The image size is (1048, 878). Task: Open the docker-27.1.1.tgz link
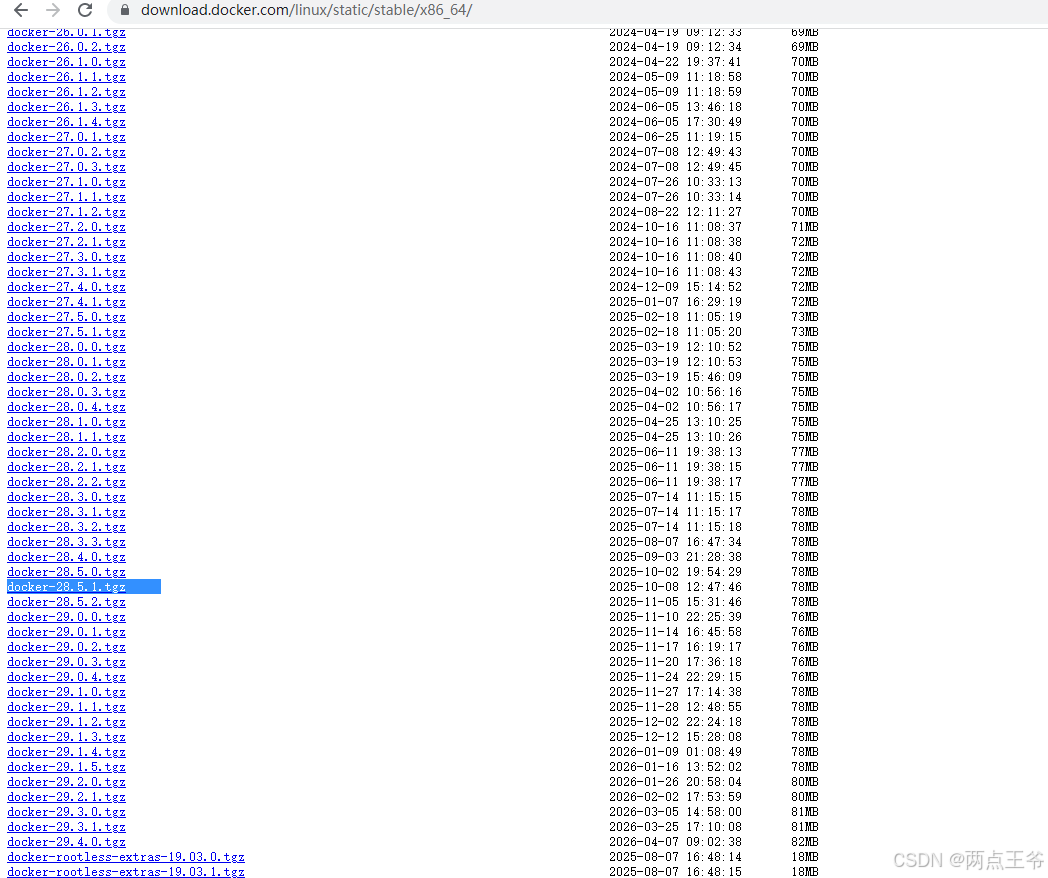tap(66, 196)
